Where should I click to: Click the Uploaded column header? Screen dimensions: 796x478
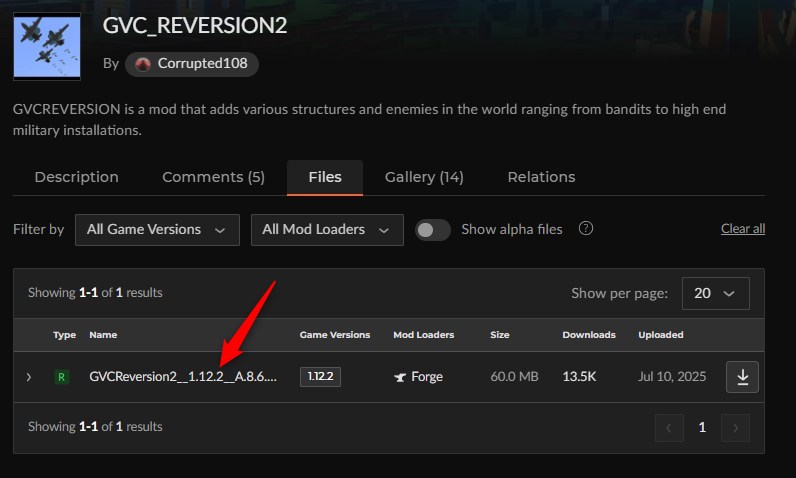(660, 335)
